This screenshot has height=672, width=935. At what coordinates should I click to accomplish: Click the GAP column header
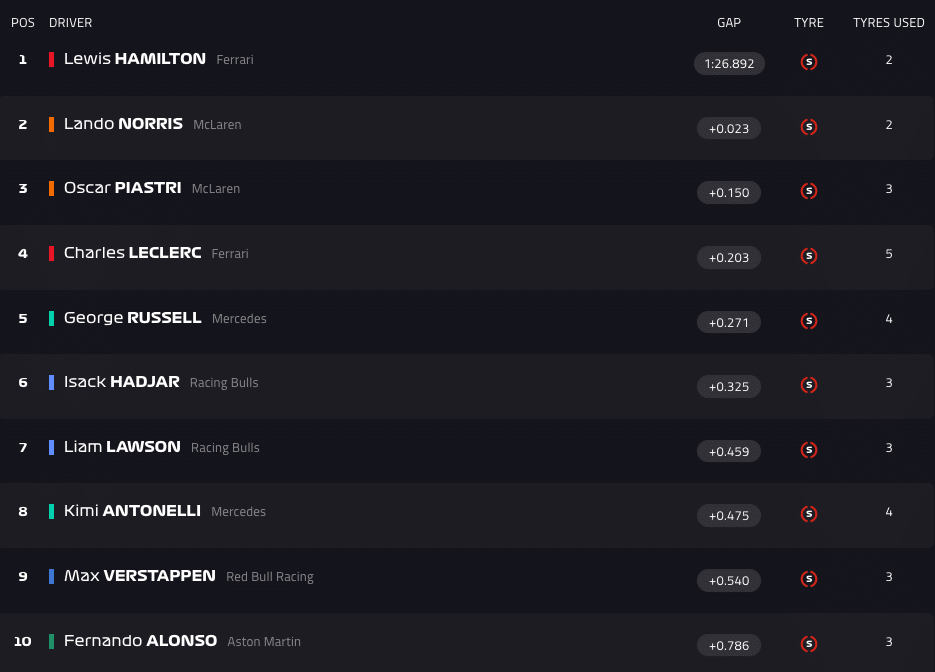[x=729, y=23]
